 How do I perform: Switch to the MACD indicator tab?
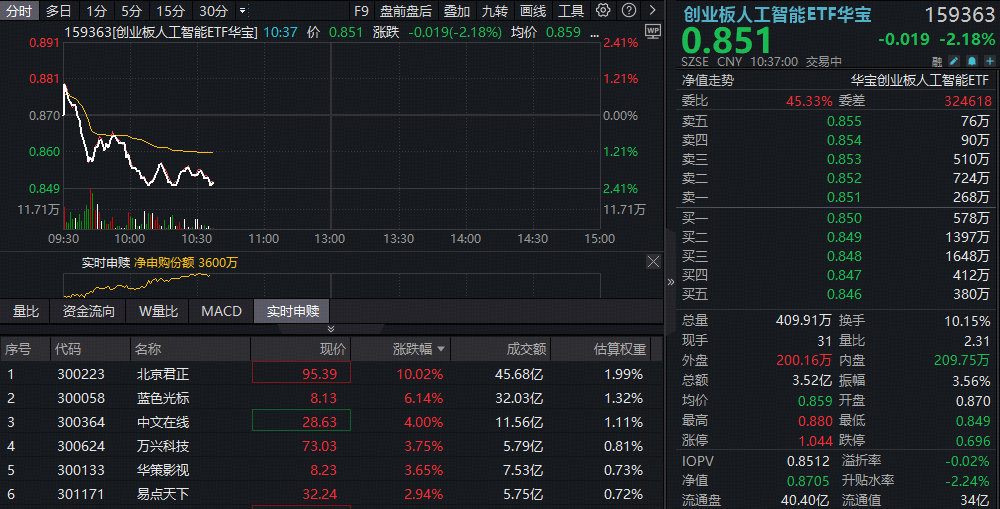pyautogui.click(x=221, y=311)
